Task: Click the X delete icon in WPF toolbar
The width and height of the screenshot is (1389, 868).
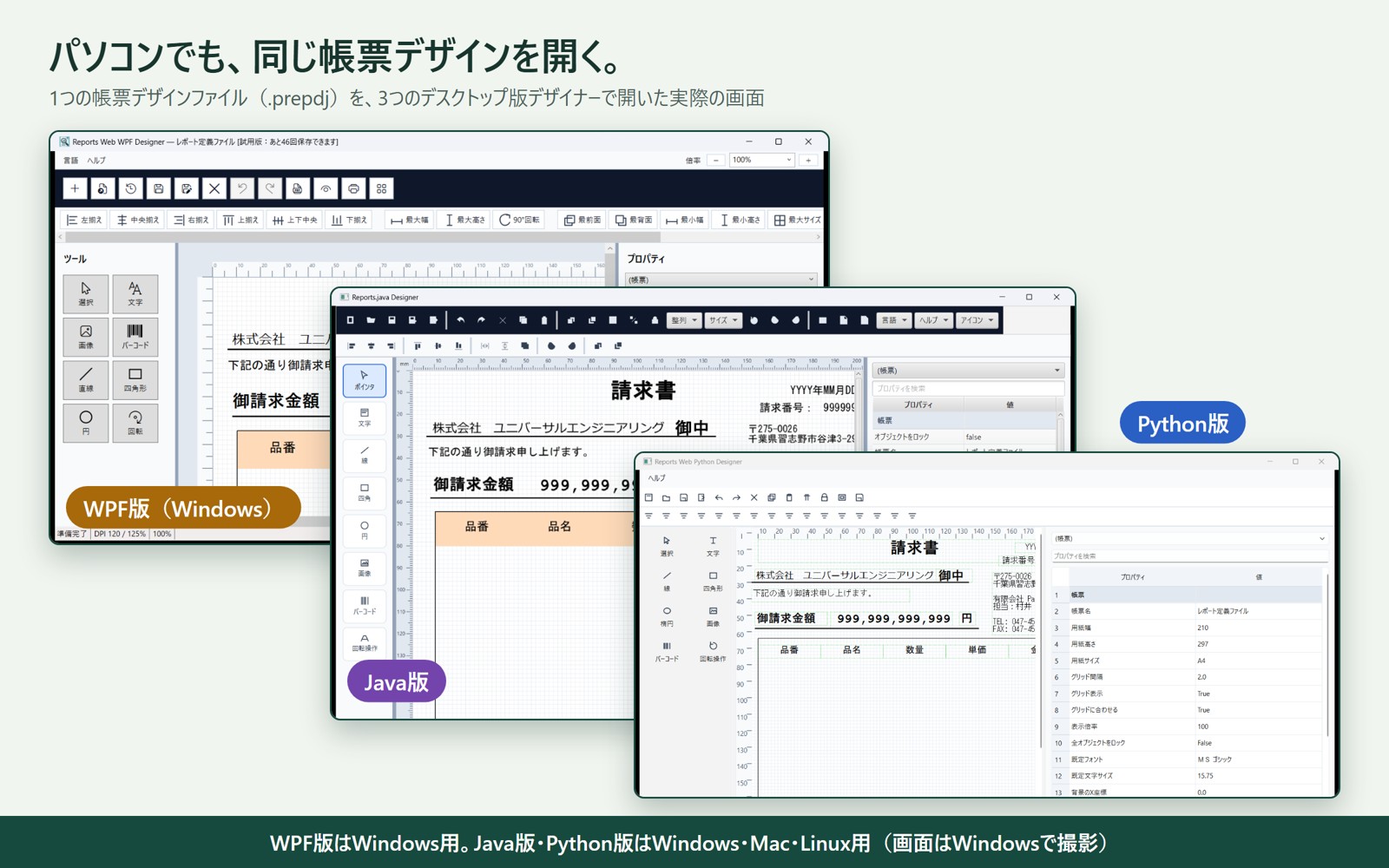Action: click(x=214, y=188)
